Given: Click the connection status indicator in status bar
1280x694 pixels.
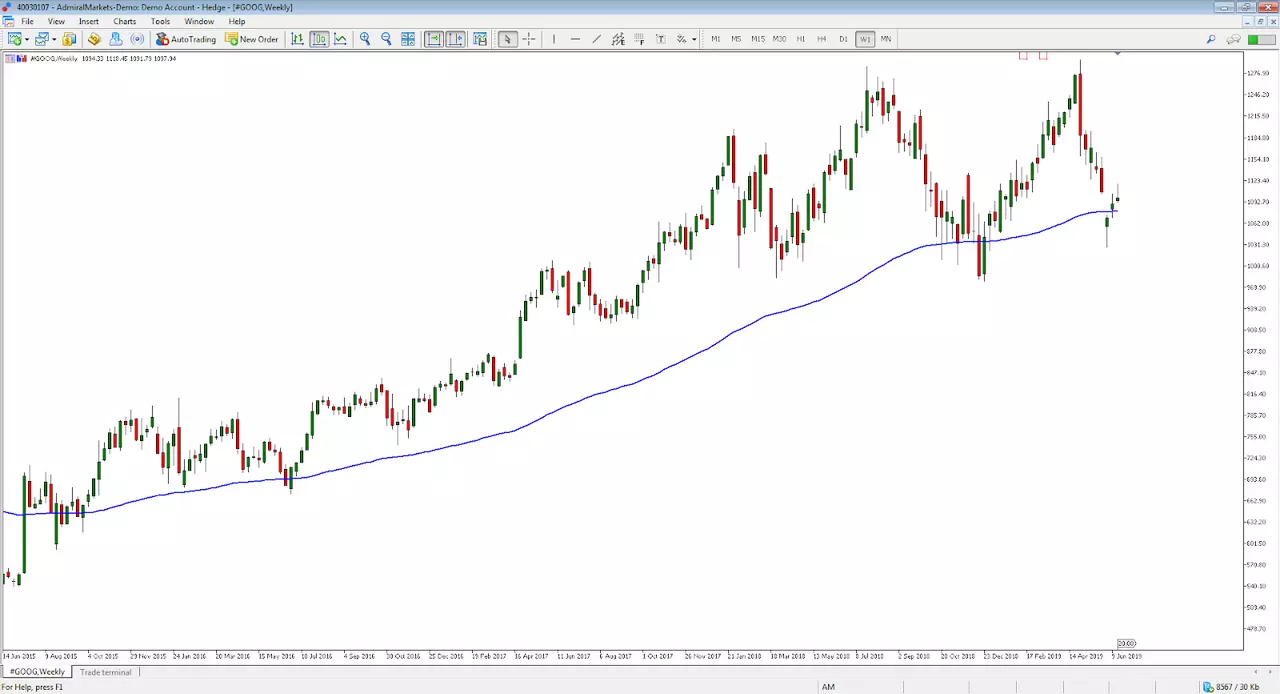Looking at the screenshot, I should pyautogui.click(x=1231, y=687).
